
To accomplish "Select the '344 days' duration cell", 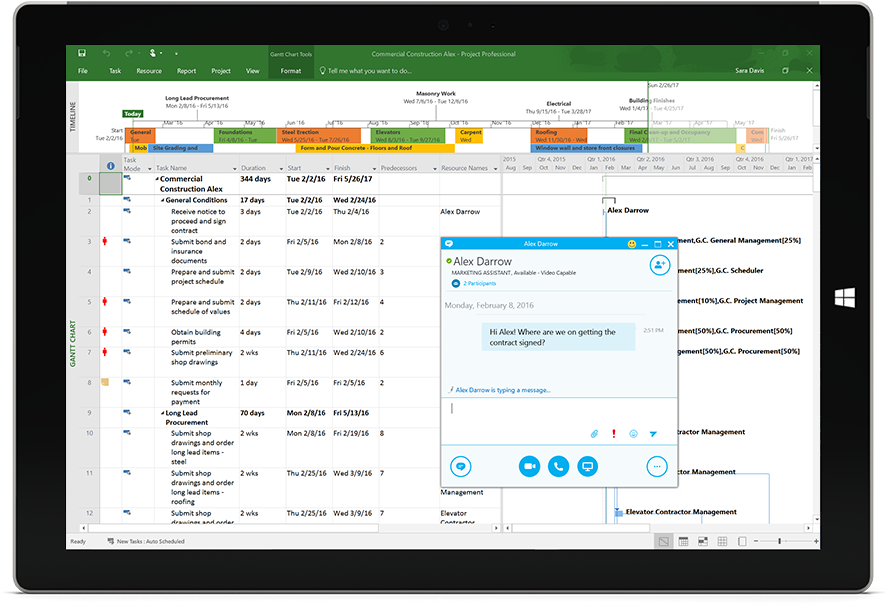I will point(262,184).
